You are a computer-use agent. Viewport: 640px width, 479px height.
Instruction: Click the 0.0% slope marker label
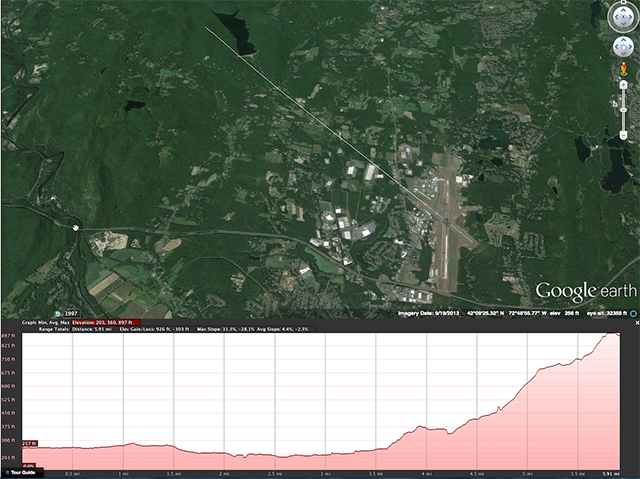point(28,466)
